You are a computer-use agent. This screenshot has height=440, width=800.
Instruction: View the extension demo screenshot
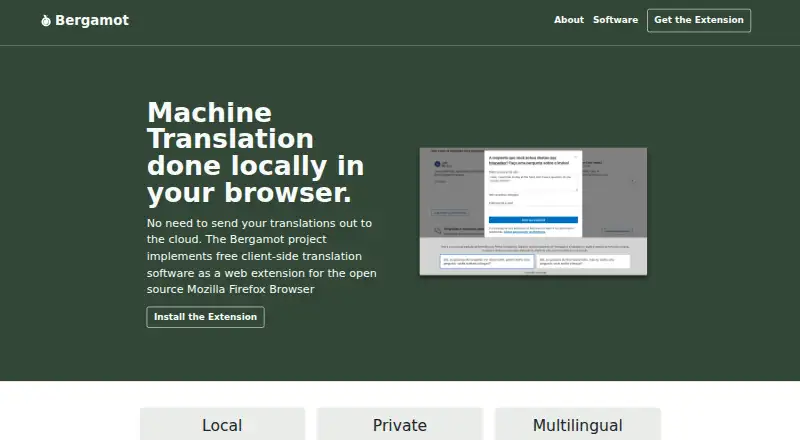click(533, 211)
